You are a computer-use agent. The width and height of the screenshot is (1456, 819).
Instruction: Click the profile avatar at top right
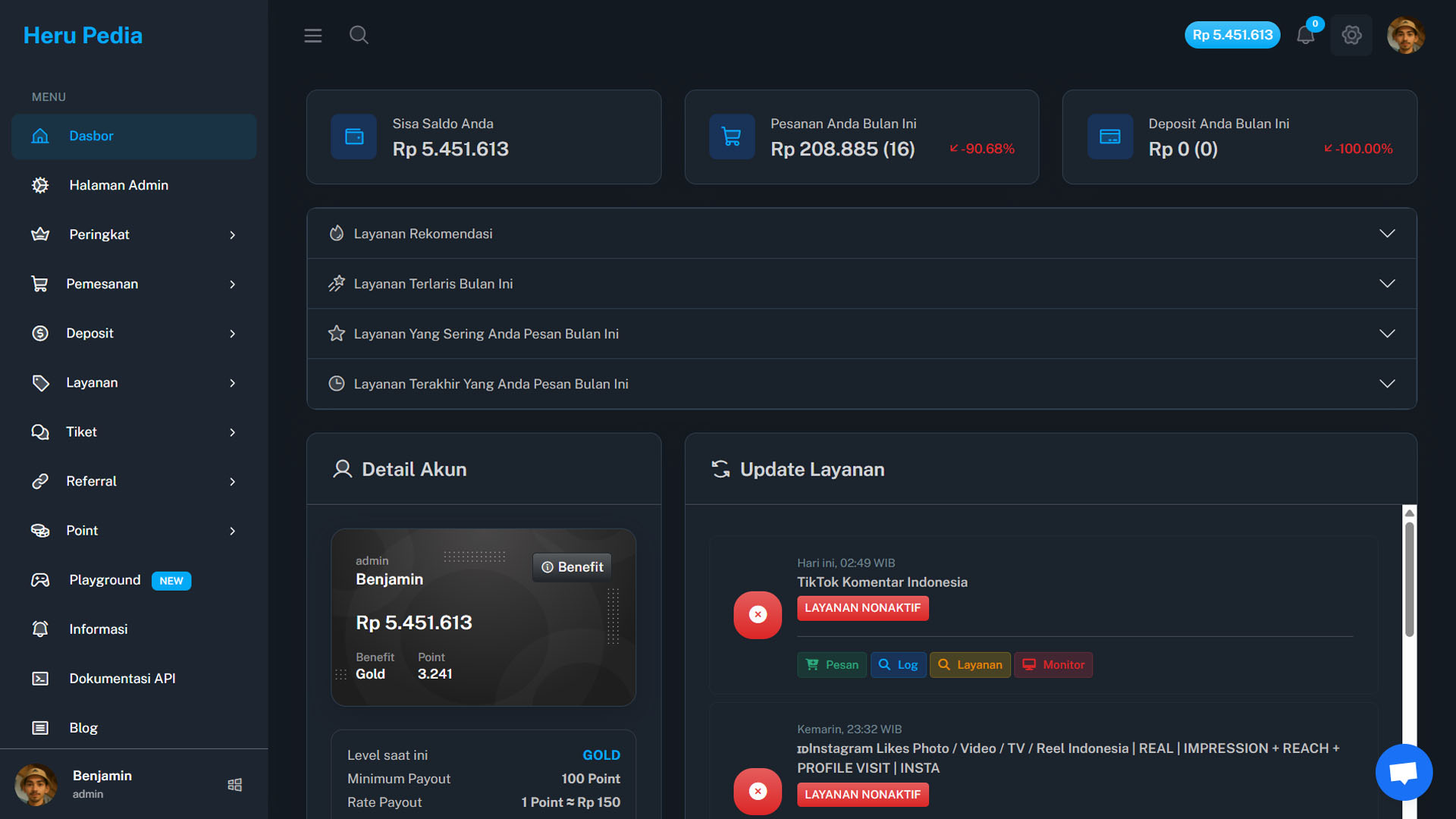coord(1405,35)
